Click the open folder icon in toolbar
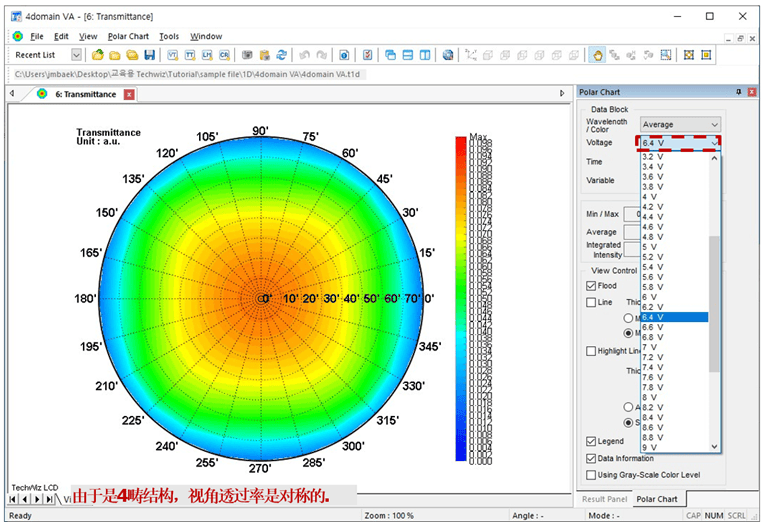Screen dimensions: 762x522 115,55
